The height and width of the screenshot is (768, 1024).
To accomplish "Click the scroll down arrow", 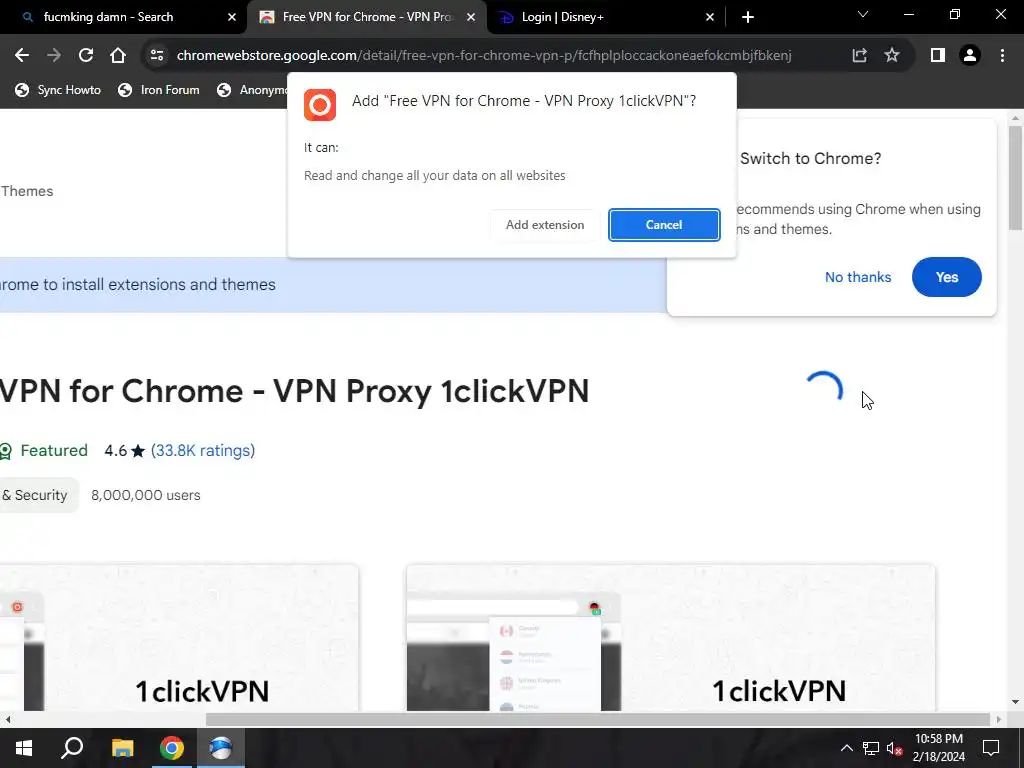I will [1015, 702].
